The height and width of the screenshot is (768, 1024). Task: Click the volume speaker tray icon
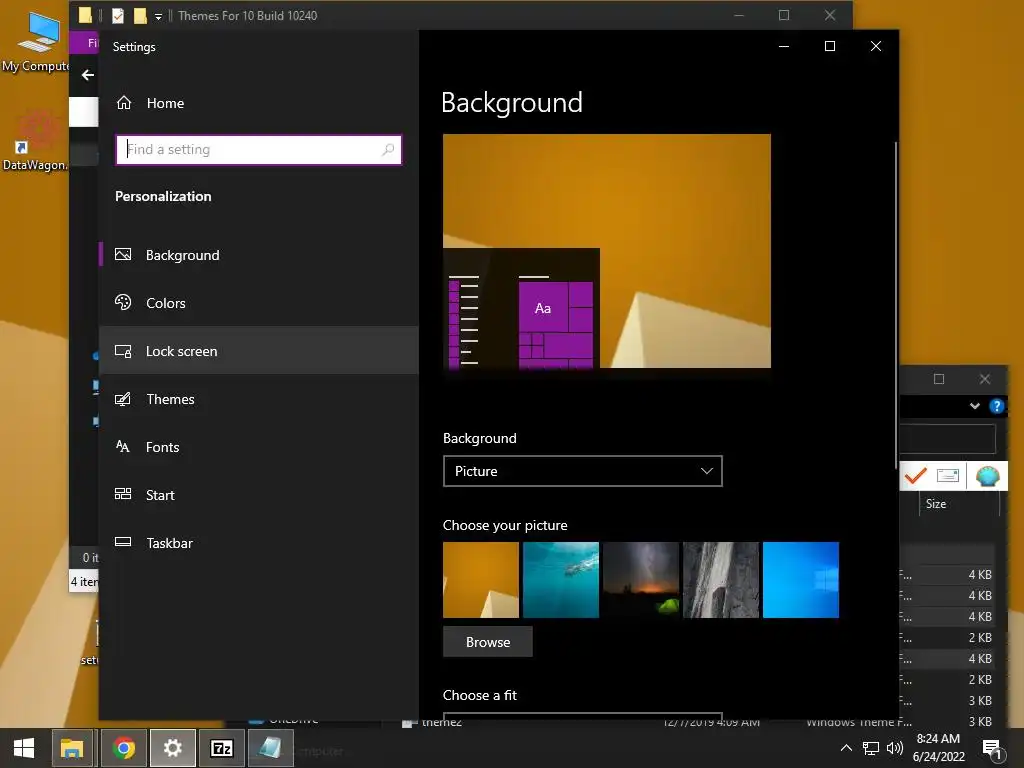[895, 748]
